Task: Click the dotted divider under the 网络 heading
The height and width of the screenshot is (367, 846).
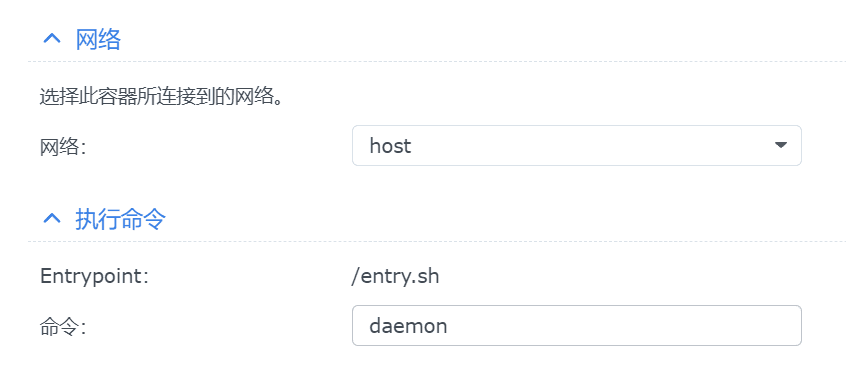Action: pos(437,62)
